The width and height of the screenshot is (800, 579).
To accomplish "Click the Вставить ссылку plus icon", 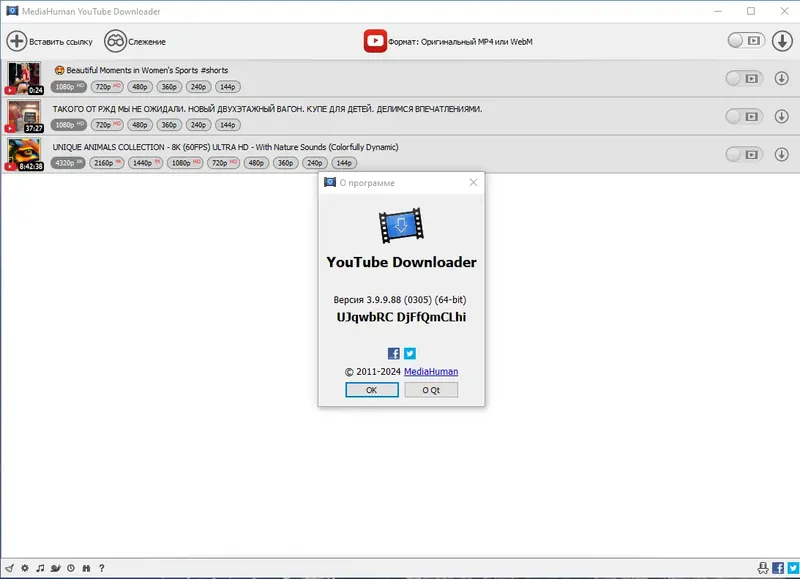I will [17, 41].
